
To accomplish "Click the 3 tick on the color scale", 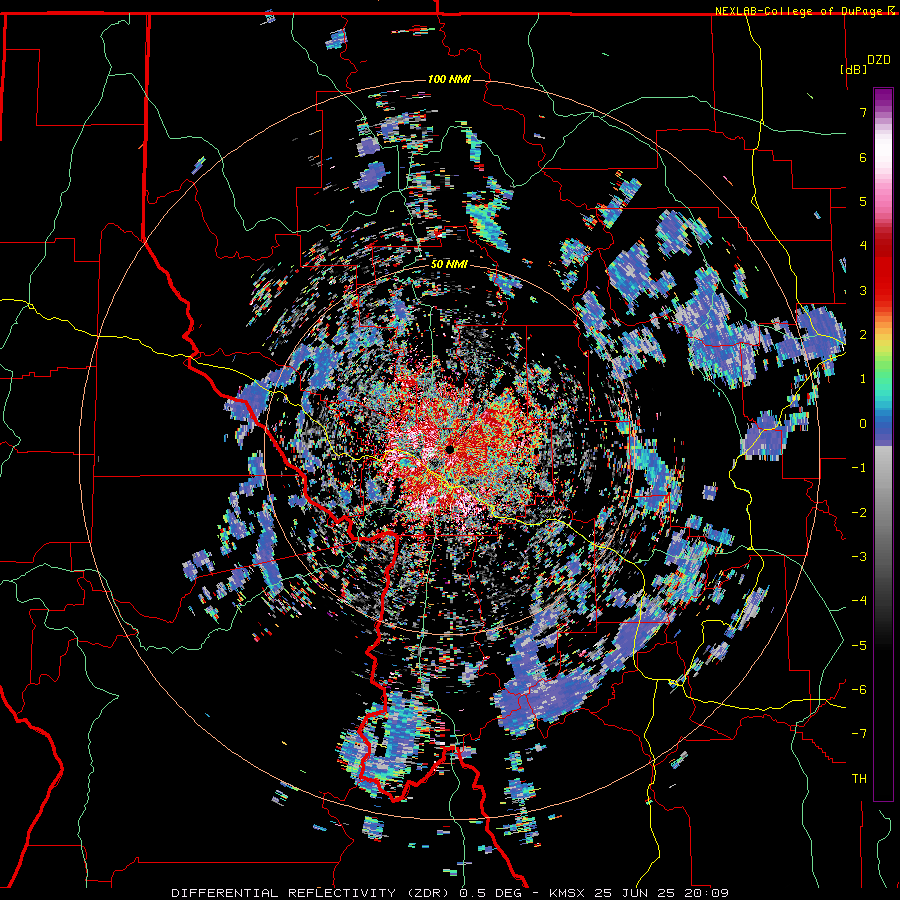I will point(863,290).
